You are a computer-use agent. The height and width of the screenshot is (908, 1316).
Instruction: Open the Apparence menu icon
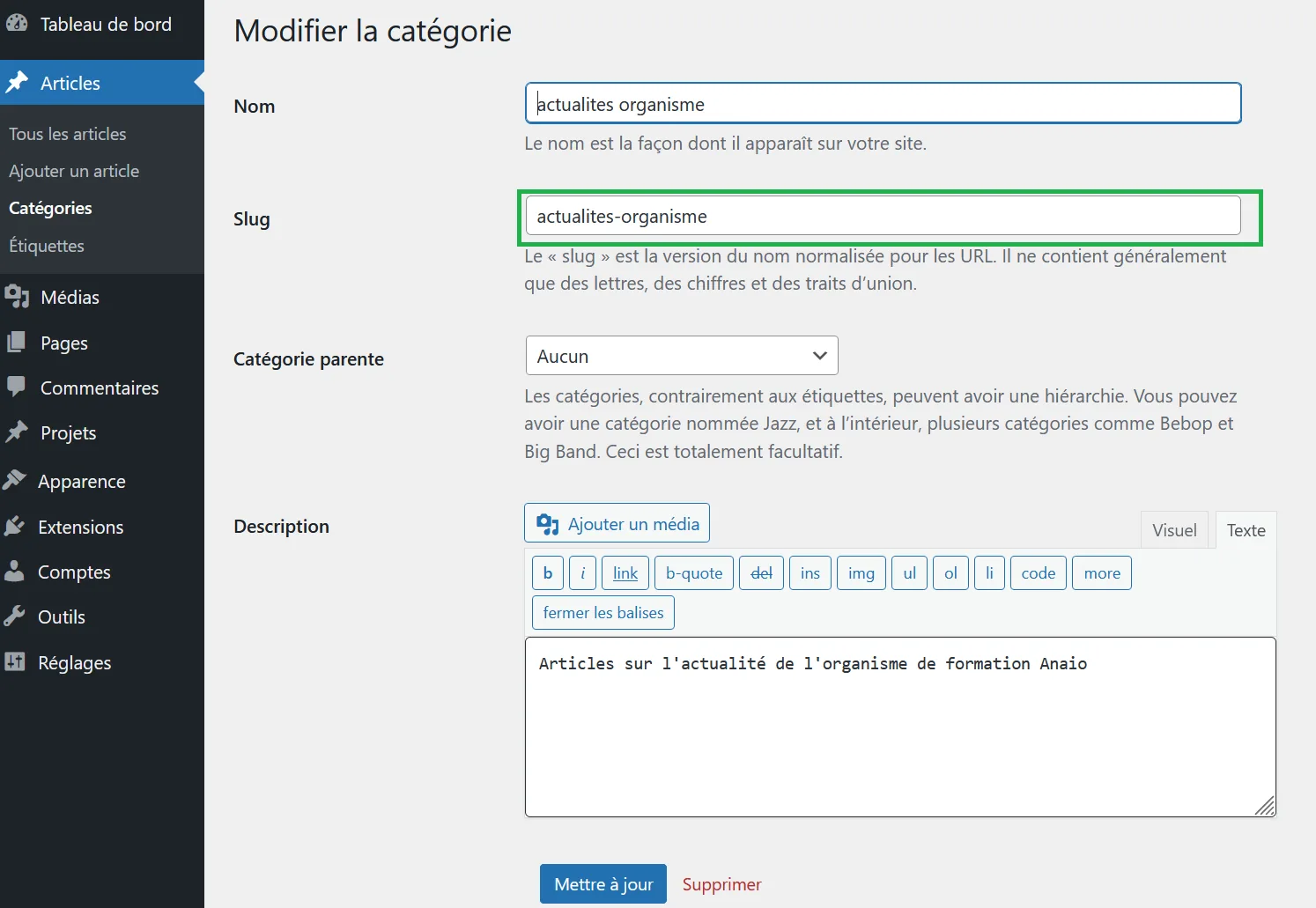coord(18,480)
